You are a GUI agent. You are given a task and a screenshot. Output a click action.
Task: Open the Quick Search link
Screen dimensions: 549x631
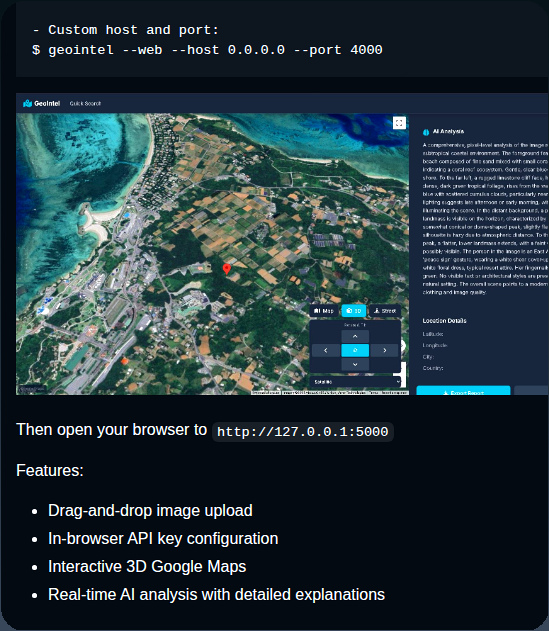pos(85,103)
